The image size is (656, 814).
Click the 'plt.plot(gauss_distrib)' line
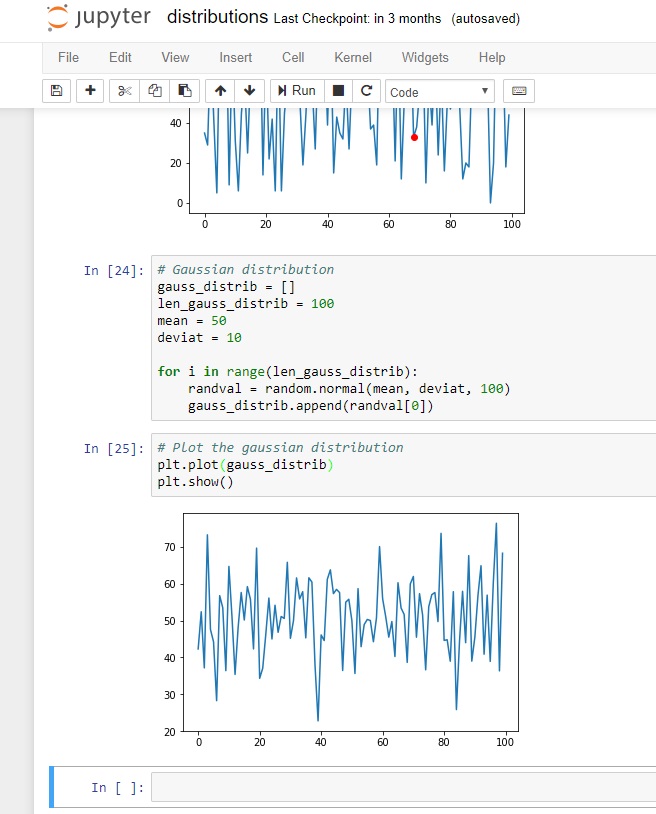pyautogui.click(x=245, y=465)
